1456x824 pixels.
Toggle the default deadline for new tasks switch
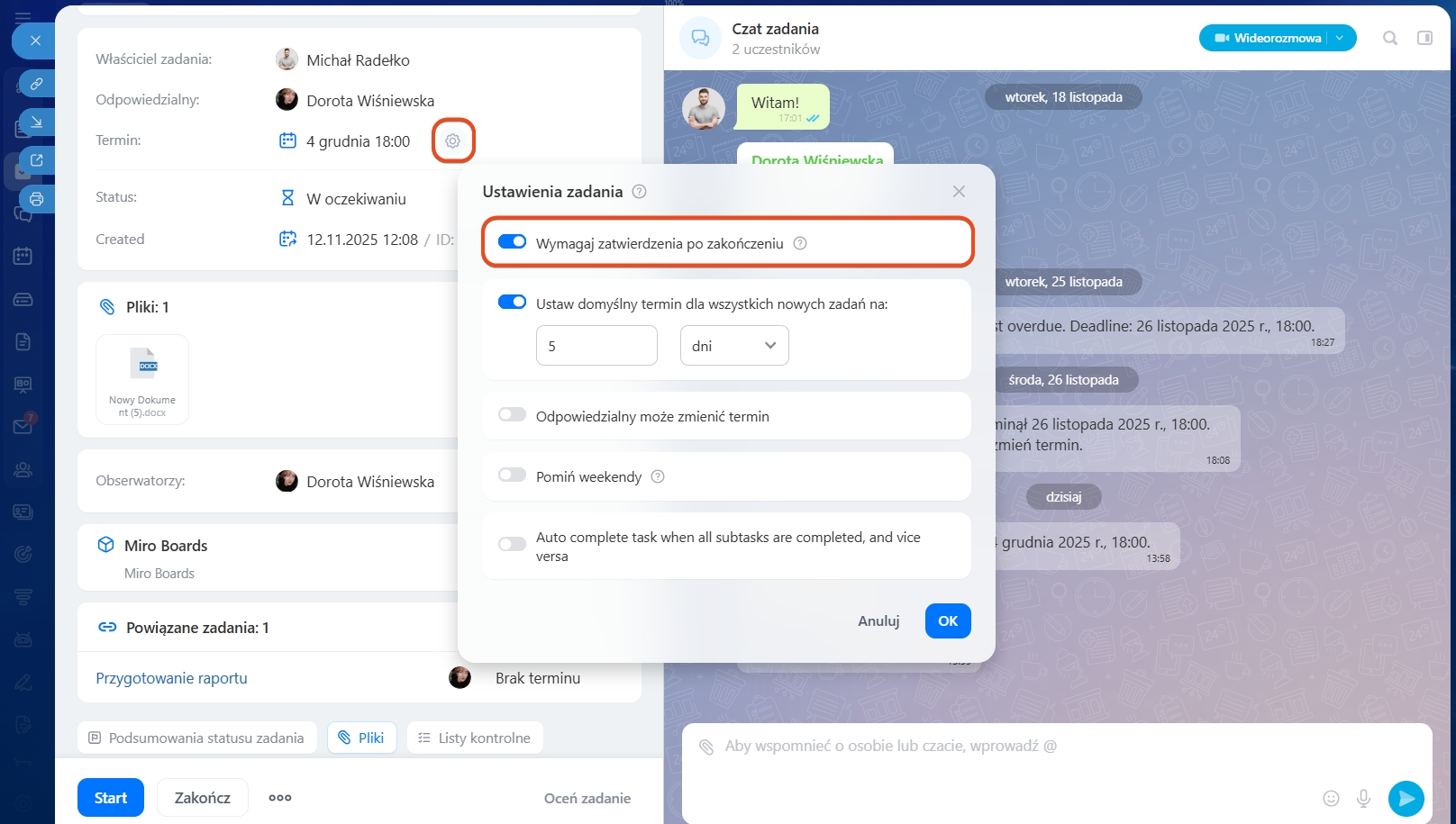513,303
